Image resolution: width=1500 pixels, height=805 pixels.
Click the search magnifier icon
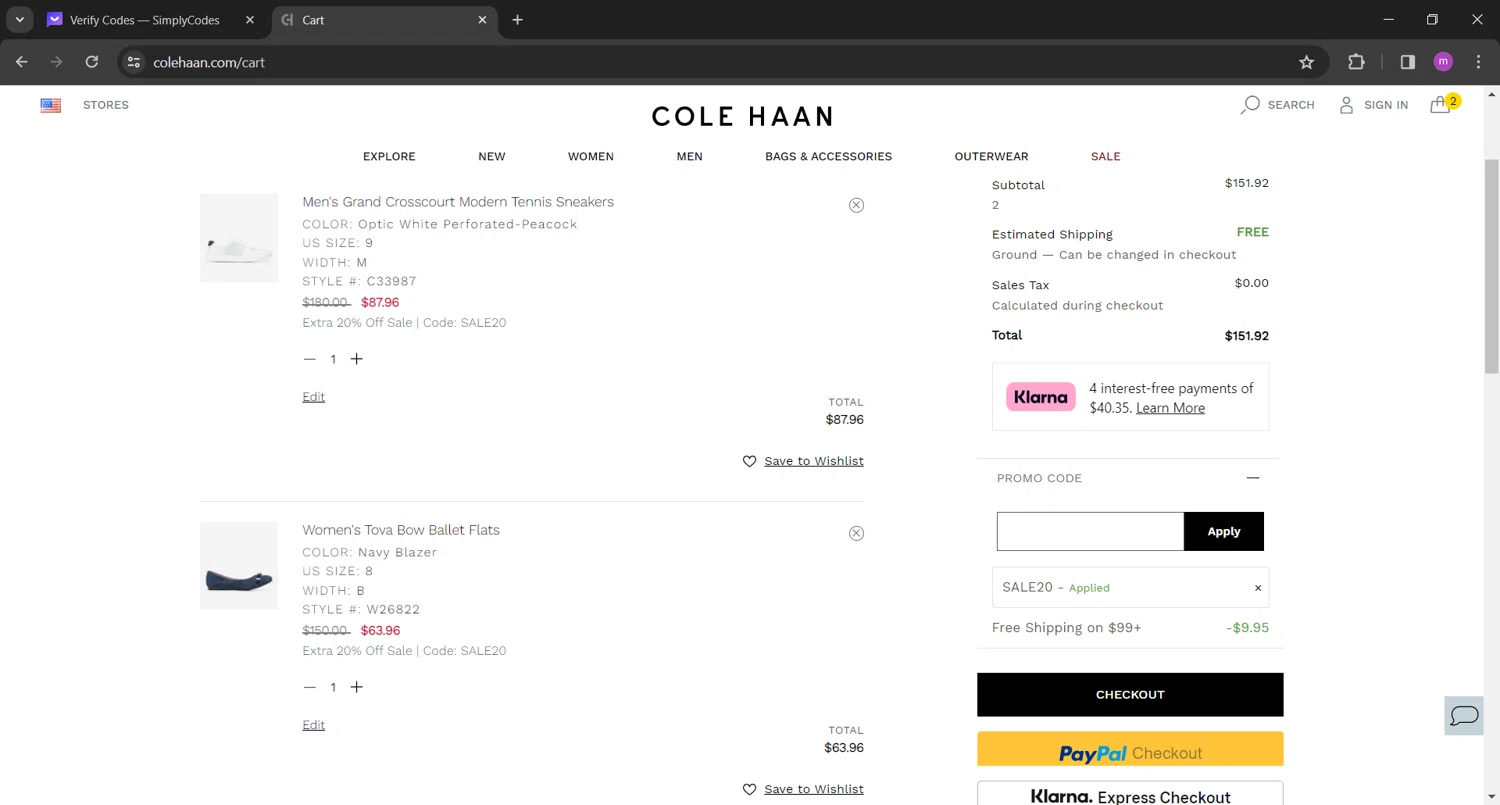[1250, 105]
